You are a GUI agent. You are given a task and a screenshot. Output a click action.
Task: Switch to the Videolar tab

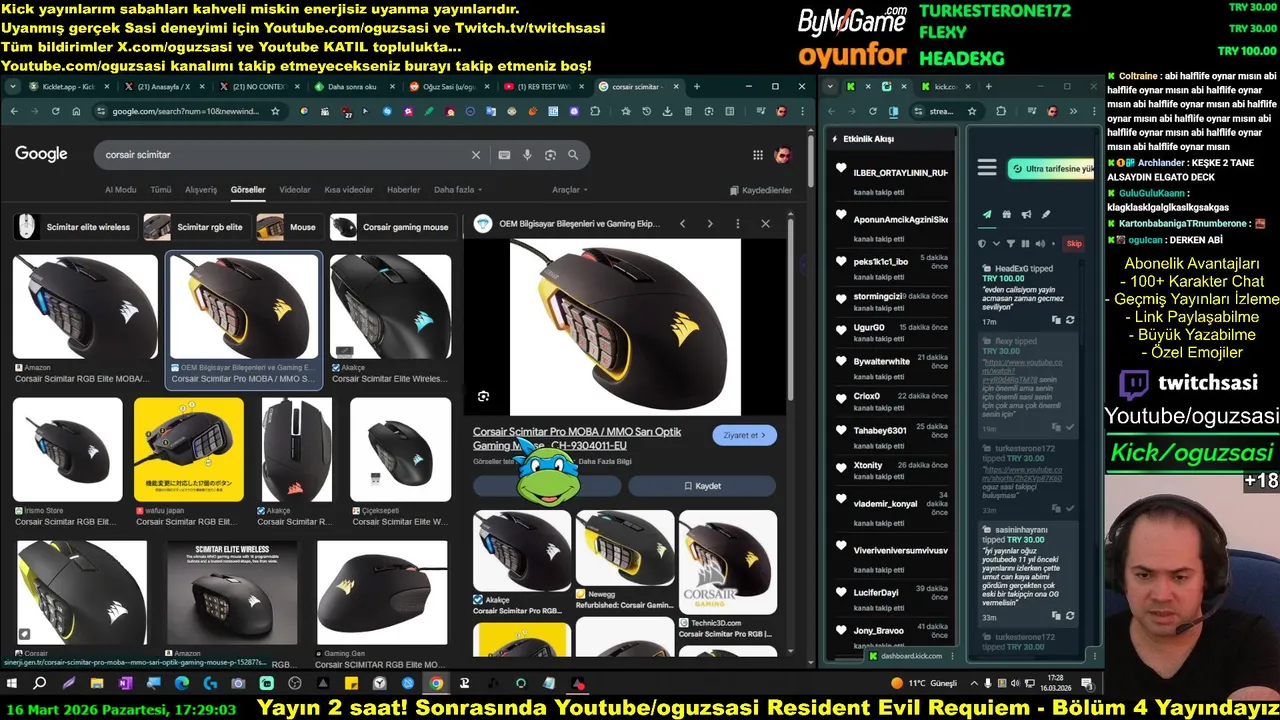click(295, 190)
